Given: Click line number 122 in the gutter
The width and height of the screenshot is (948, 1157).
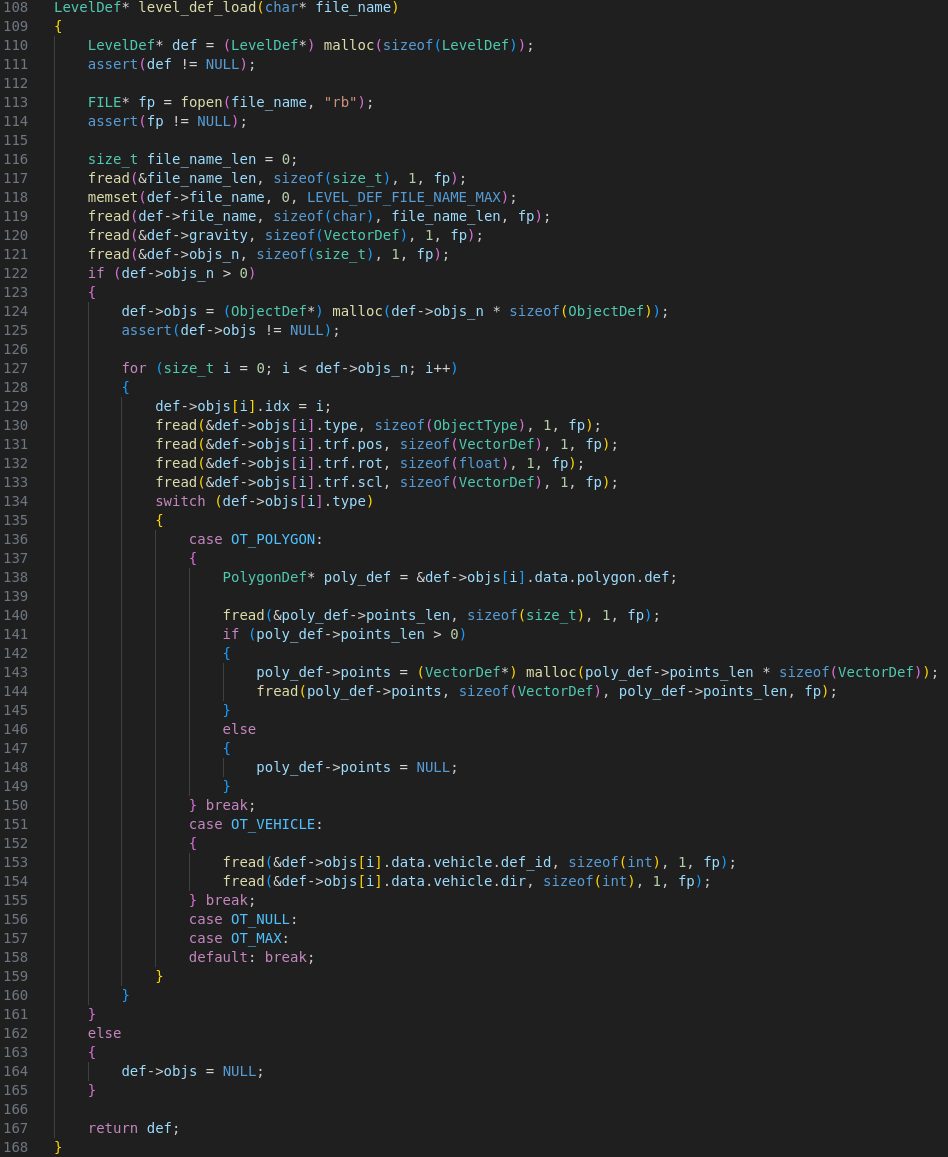Looking at the screenshot, I should (x=15, y=274).
